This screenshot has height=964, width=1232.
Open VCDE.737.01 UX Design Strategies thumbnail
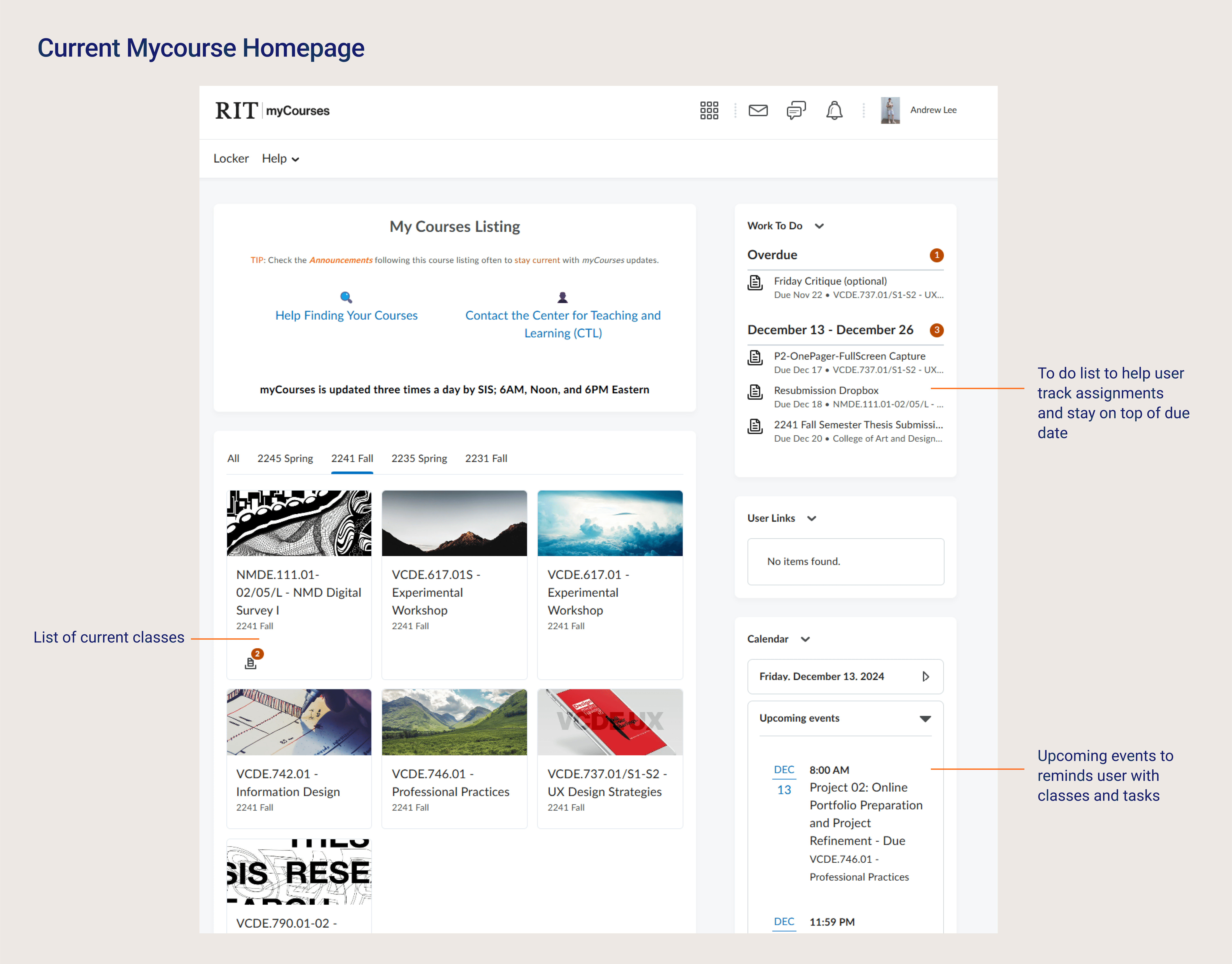pyautogui.click(x=610, y=722)
